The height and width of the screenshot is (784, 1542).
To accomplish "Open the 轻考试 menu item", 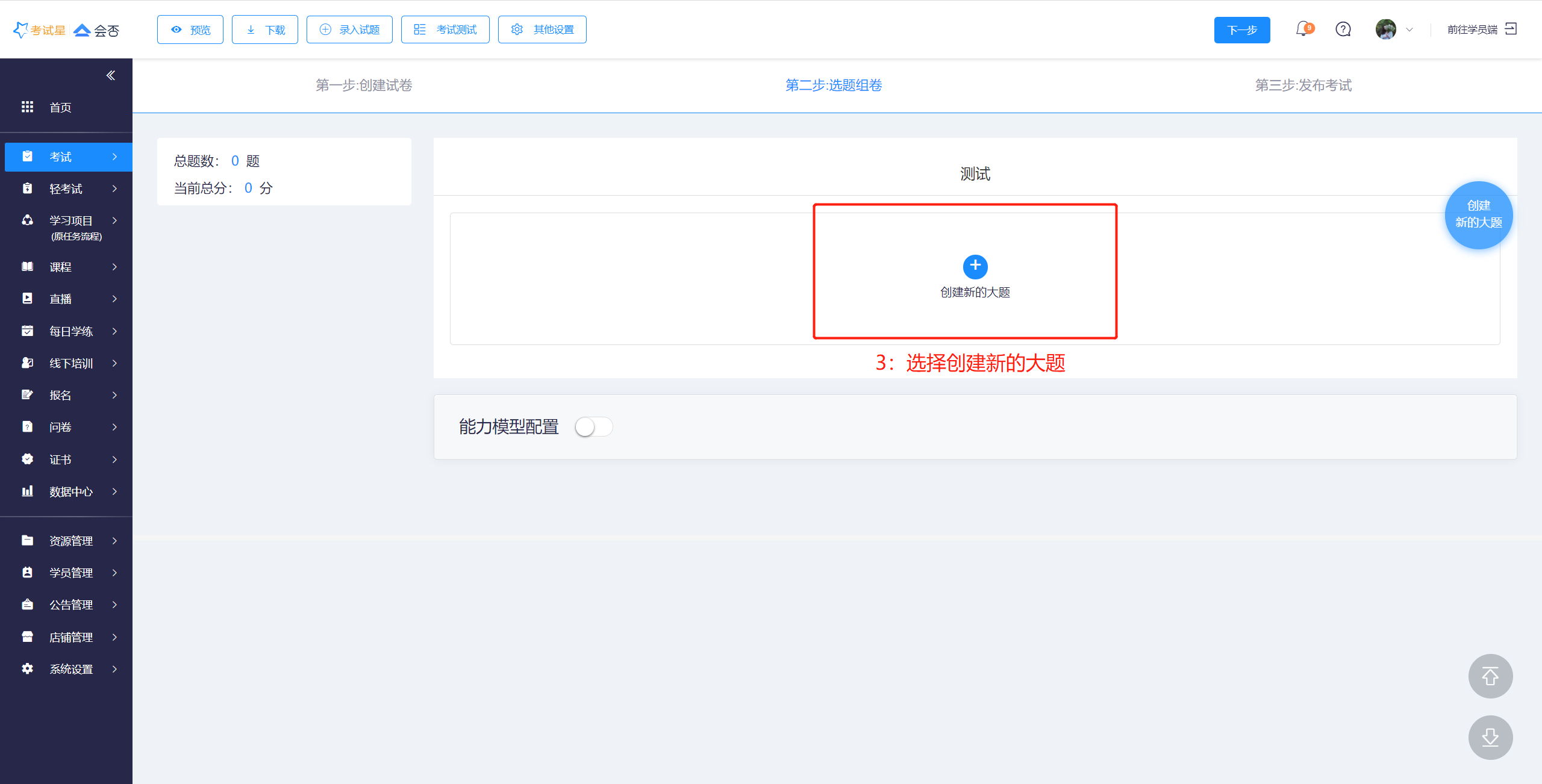I will [x=66, y=188].
